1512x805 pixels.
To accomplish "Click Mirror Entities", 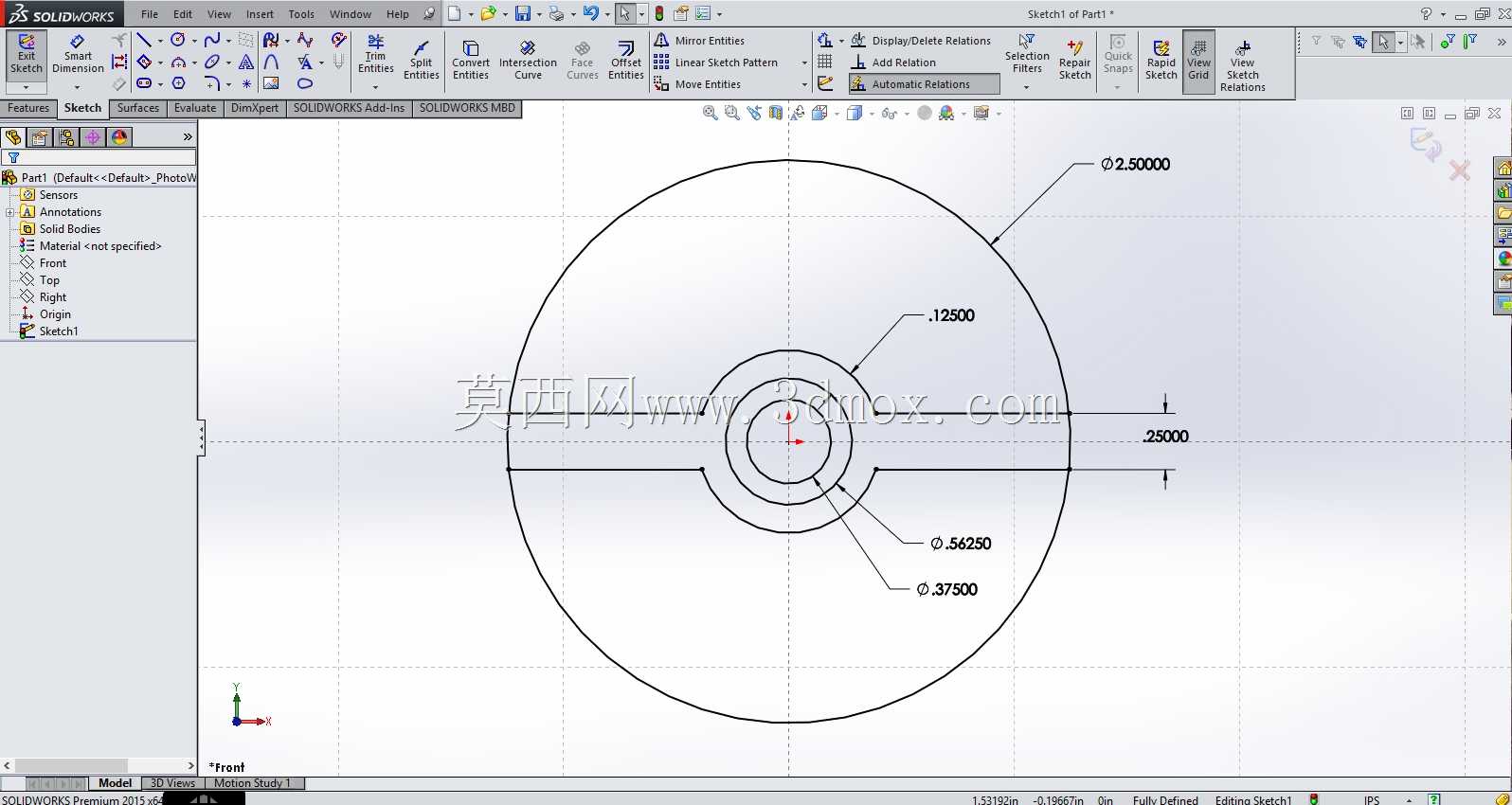I will (x=700, y=41).
